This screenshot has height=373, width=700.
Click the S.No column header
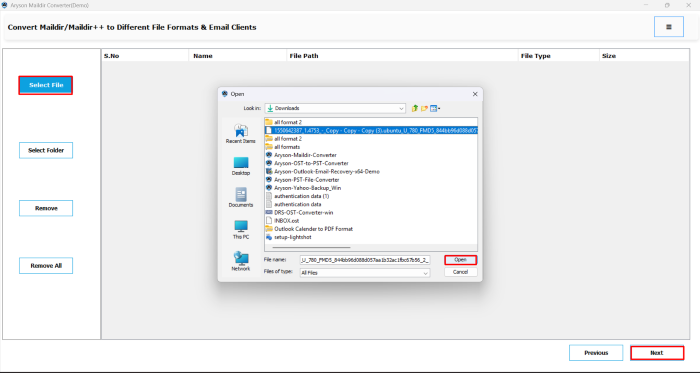145,56
